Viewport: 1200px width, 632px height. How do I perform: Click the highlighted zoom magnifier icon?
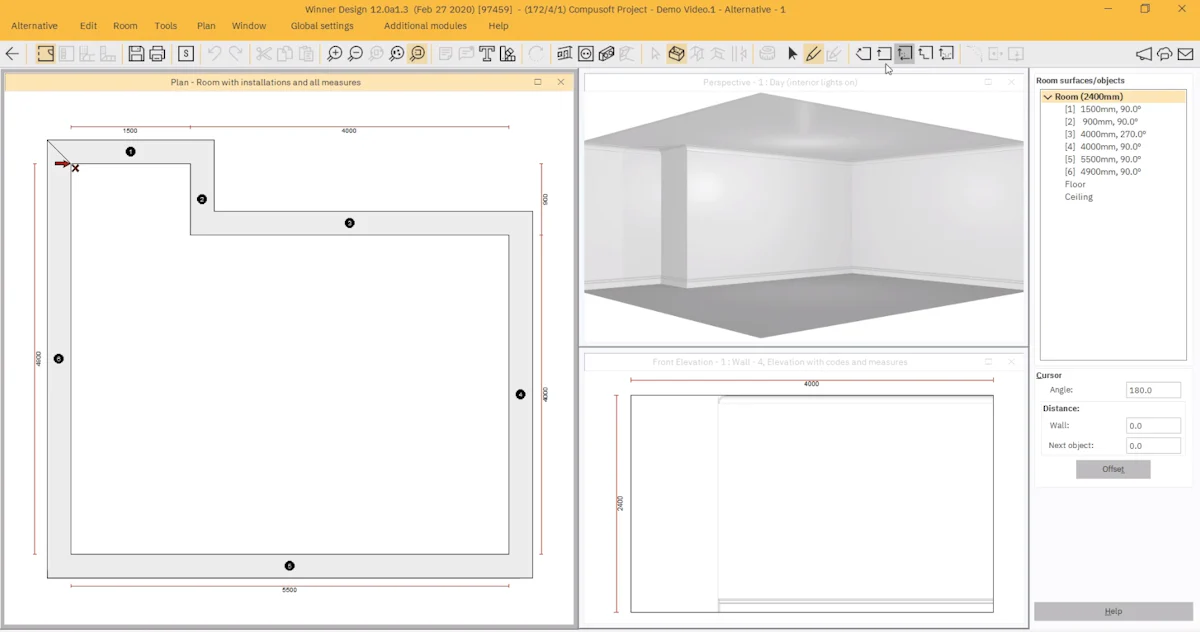[x=417, y=54]
